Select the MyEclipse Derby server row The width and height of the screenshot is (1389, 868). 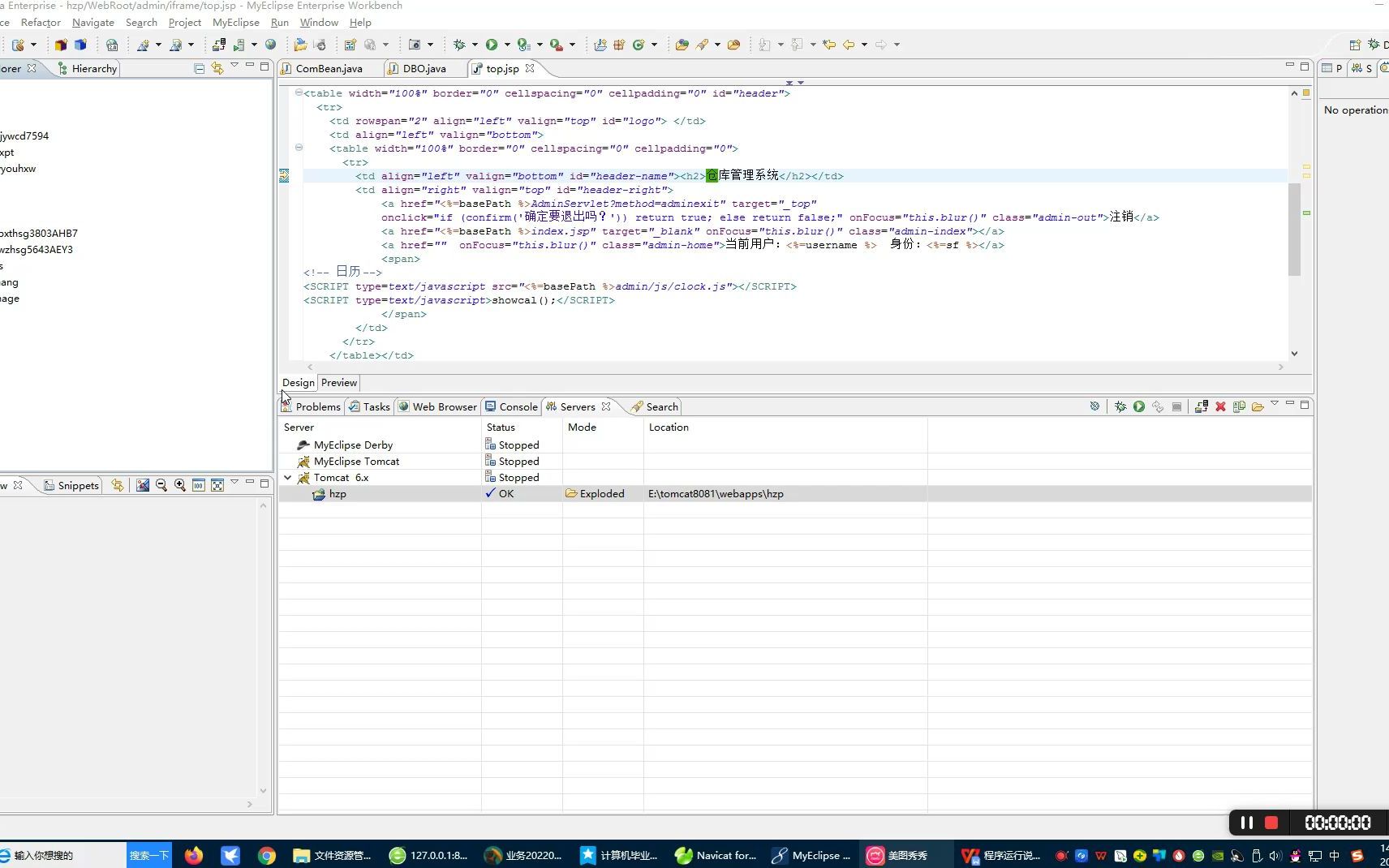click(795, 445)
